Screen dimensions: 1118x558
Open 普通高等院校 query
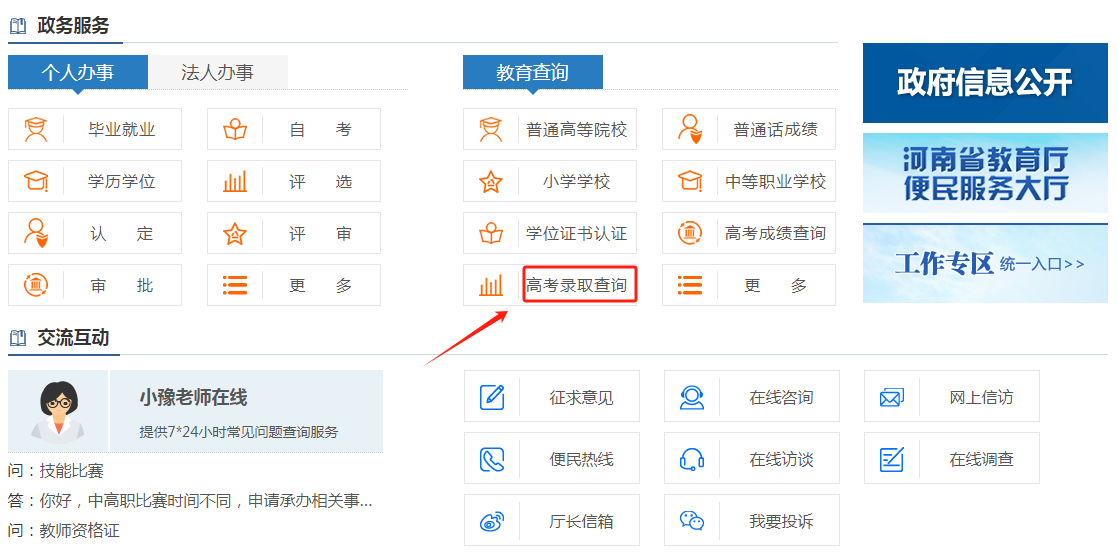point(577,130)
